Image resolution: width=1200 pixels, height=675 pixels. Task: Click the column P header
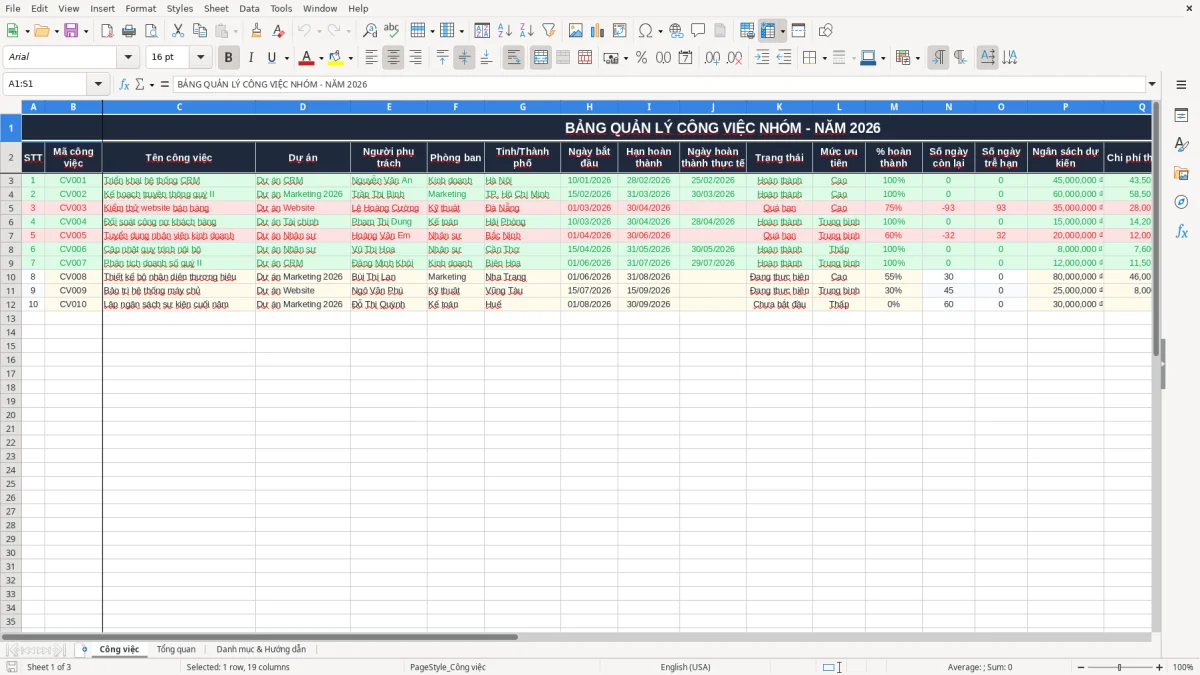pos(1065,107)
